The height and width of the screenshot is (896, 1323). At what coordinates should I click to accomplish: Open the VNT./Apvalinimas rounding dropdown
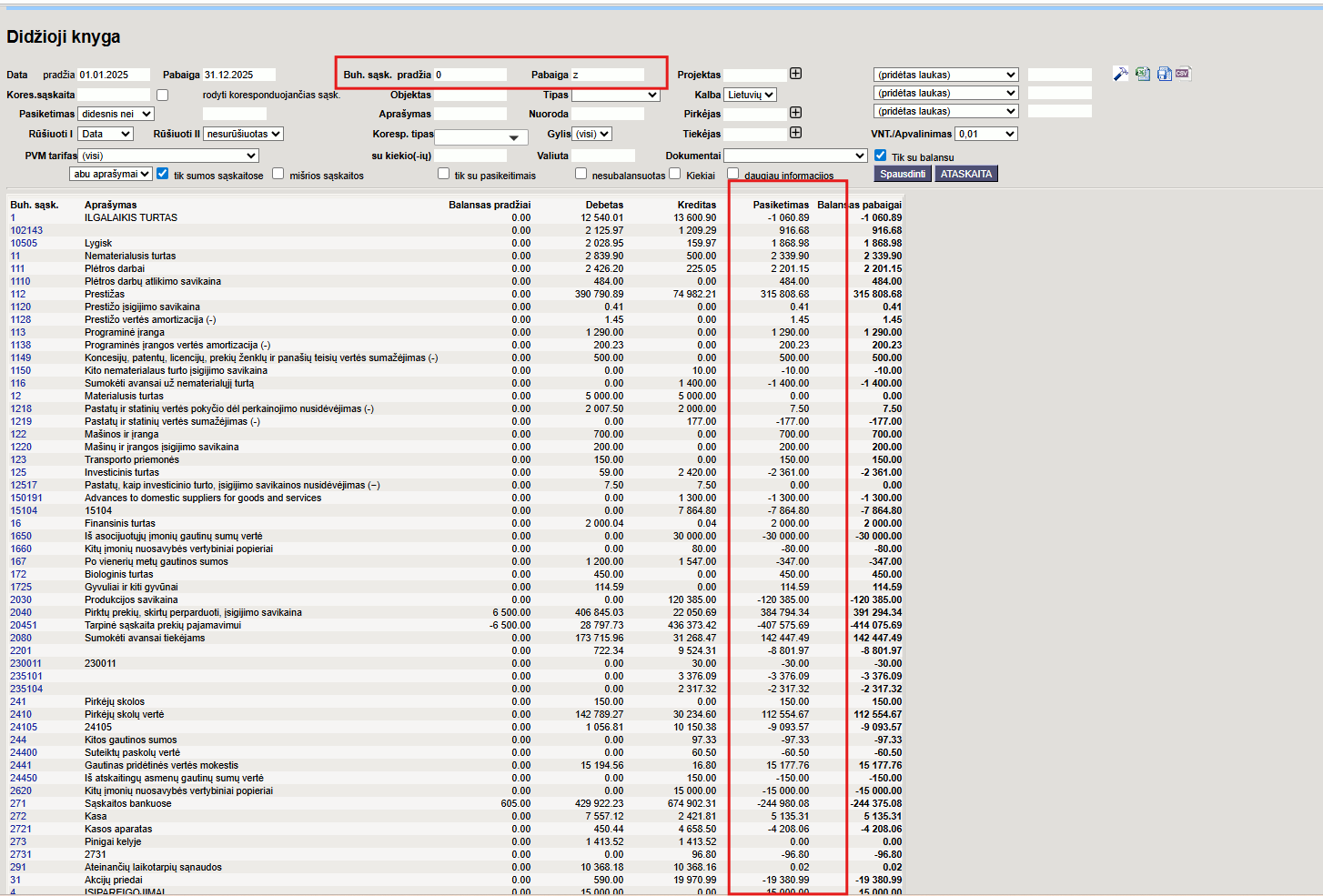(x=985, y=134)
